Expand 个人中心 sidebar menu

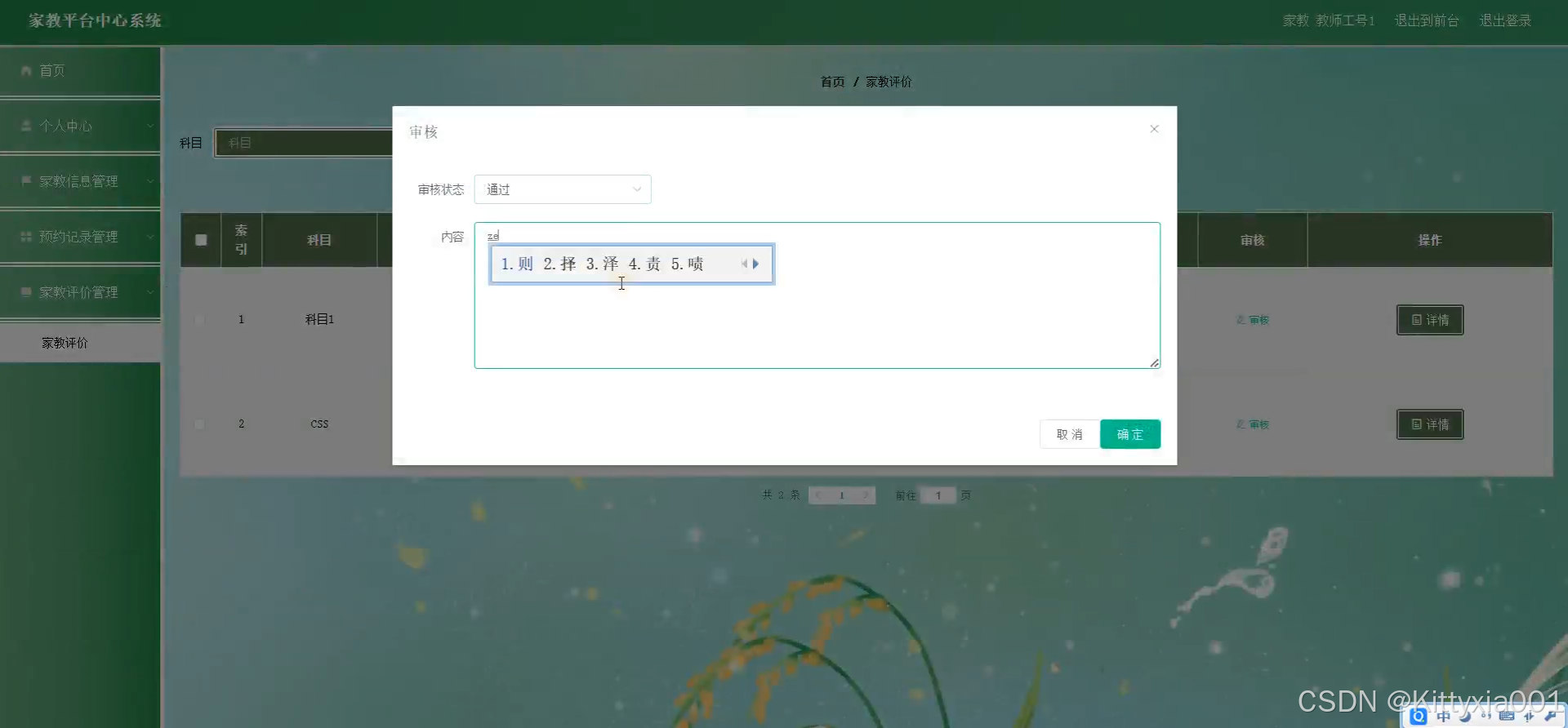80,127
